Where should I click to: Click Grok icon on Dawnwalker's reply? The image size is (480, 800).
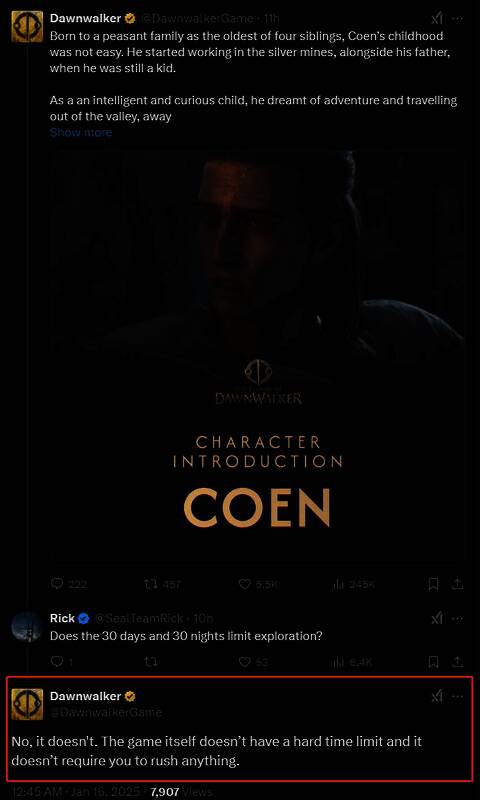click(437, 696)
